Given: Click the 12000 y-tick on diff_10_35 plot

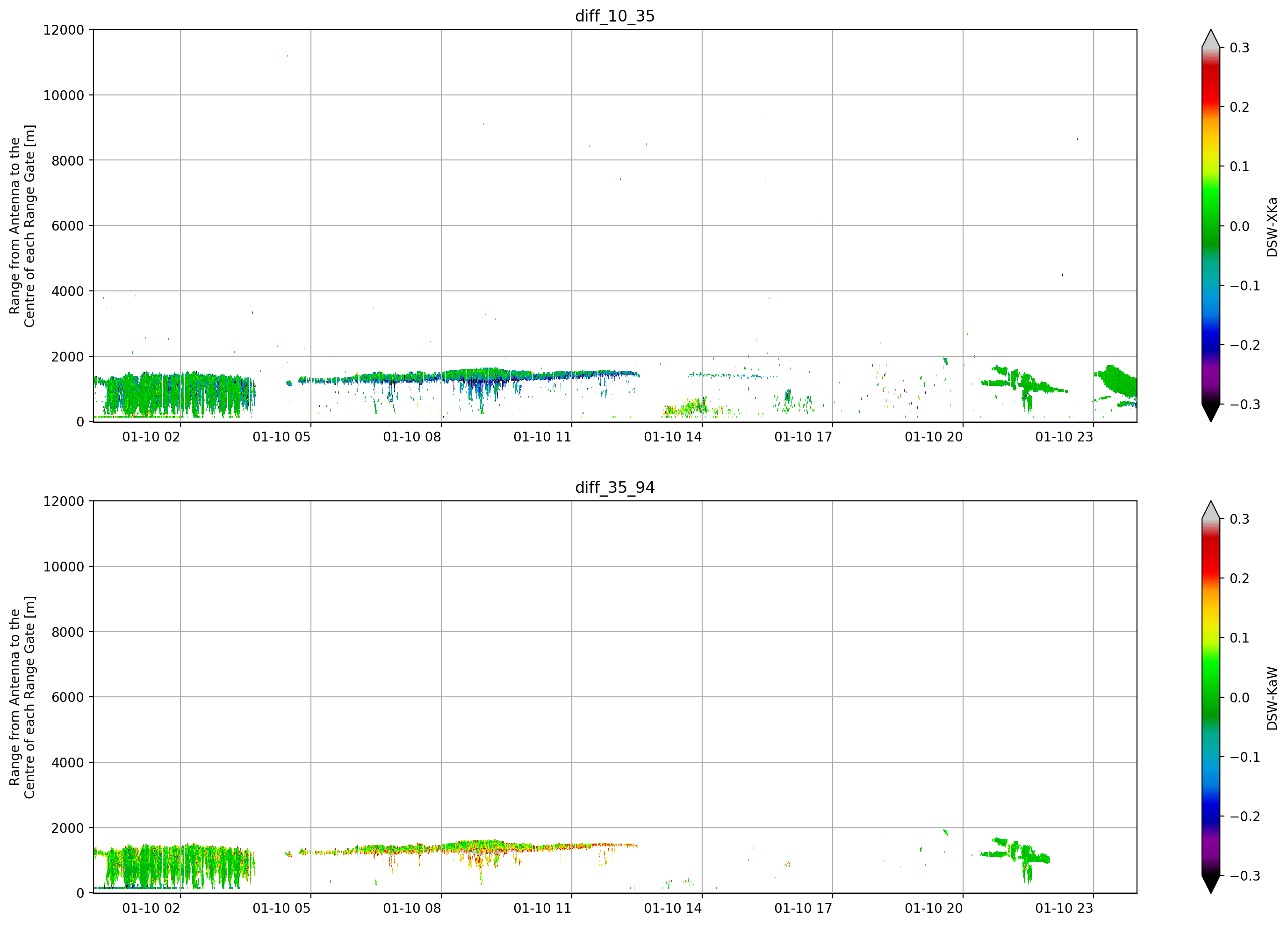Looking at the screenshot, I should click(64, 29).
